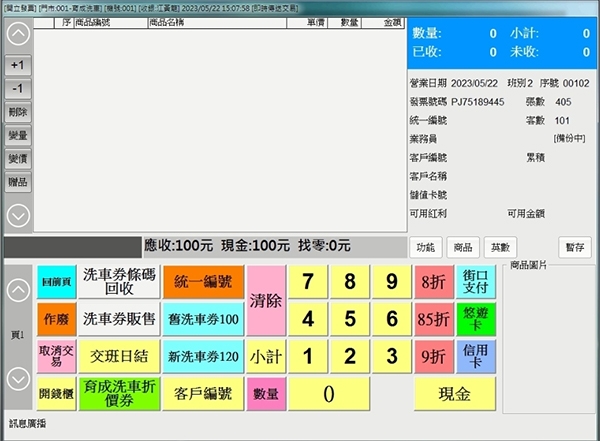Click keypad digit 7
The width and height of the screenshot is (600, 441).
(308, 282)
